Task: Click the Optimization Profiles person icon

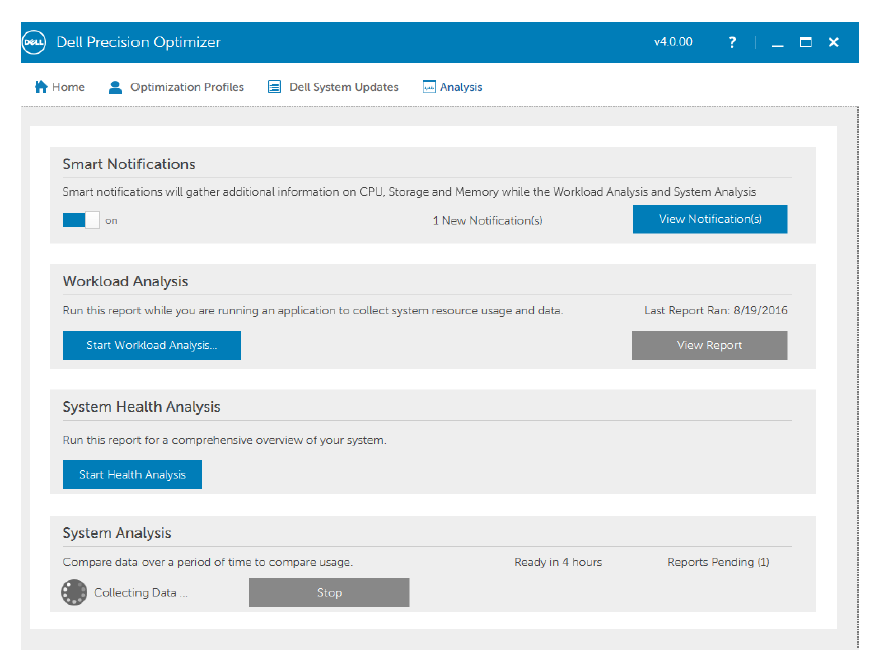Action: coord(115,87)
